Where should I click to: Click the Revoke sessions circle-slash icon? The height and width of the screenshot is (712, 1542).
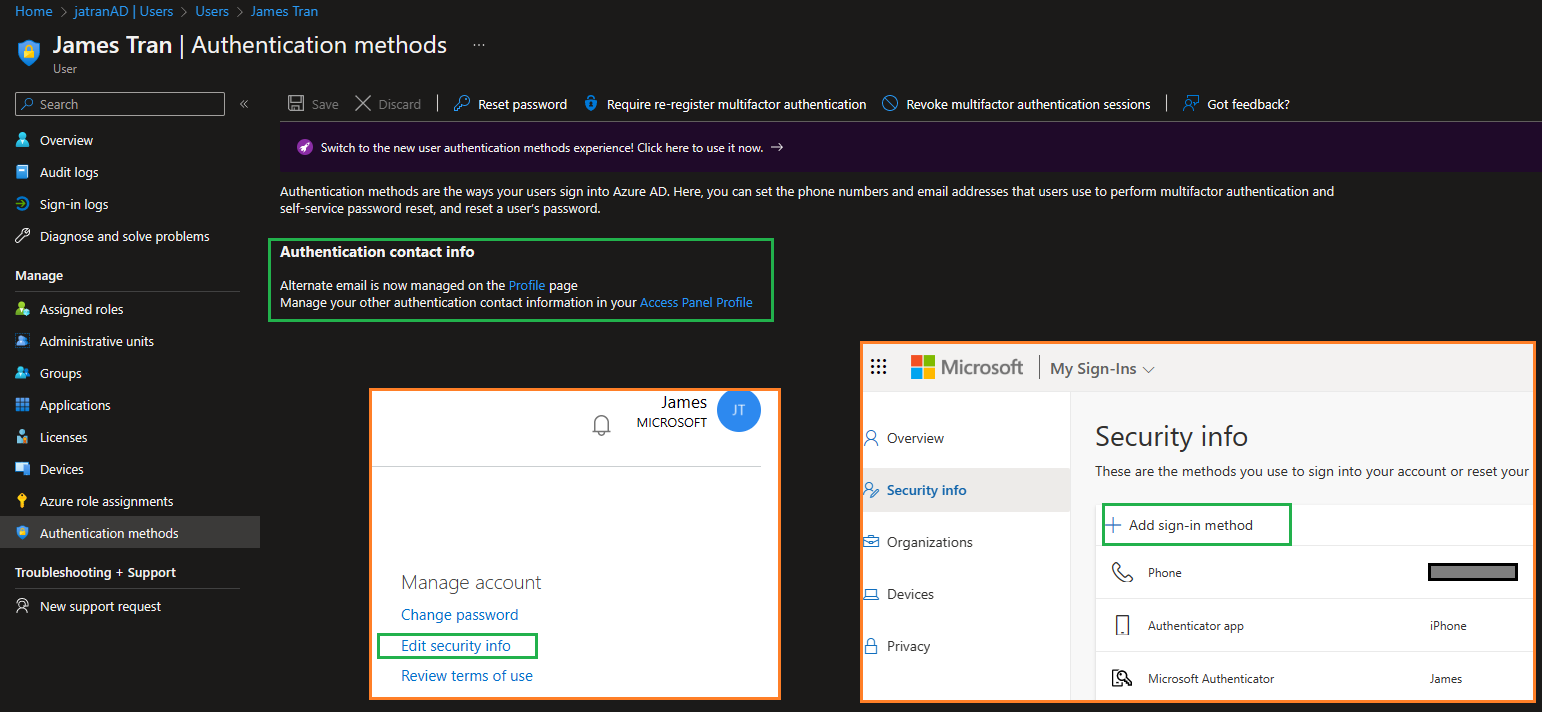point(890,104)
